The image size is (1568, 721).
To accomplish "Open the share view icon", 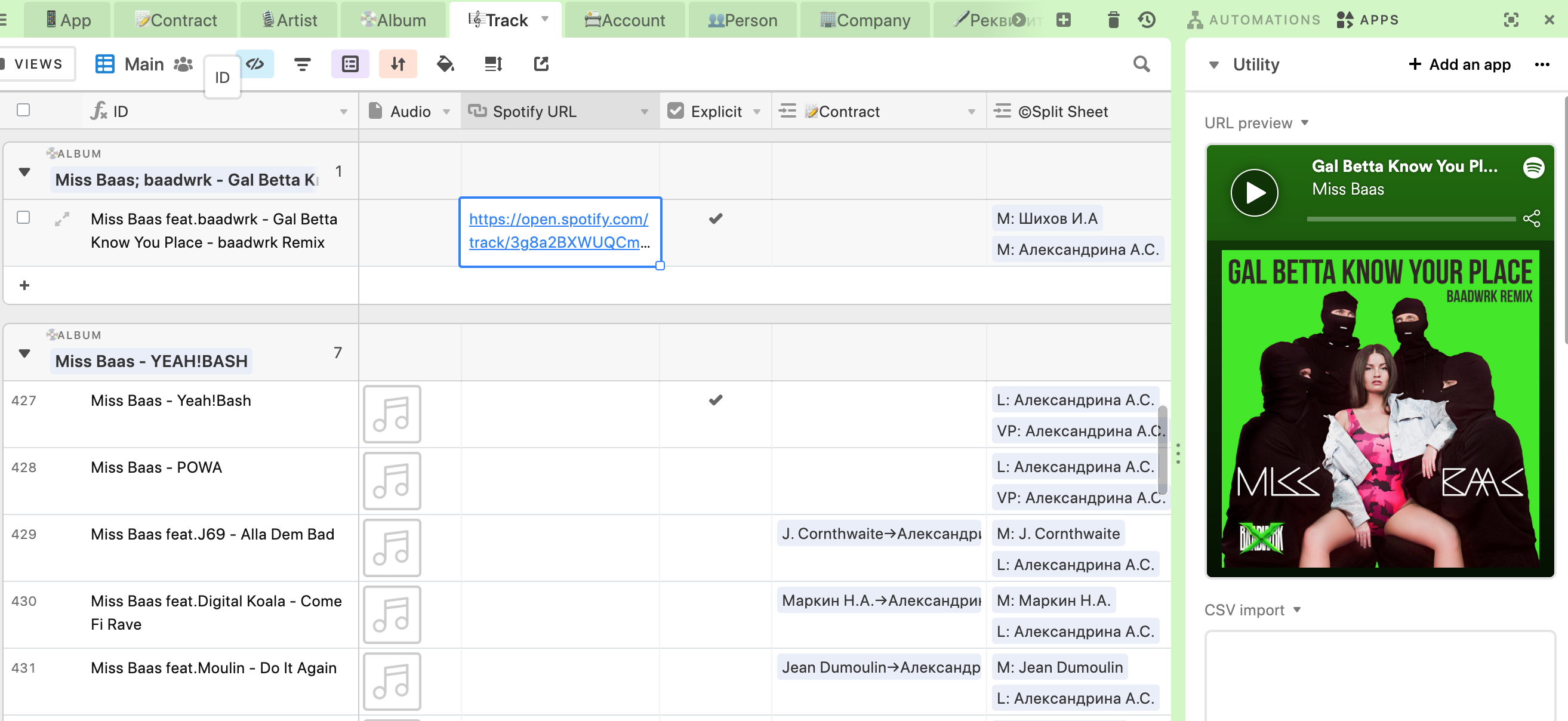I will coord(541,64).
